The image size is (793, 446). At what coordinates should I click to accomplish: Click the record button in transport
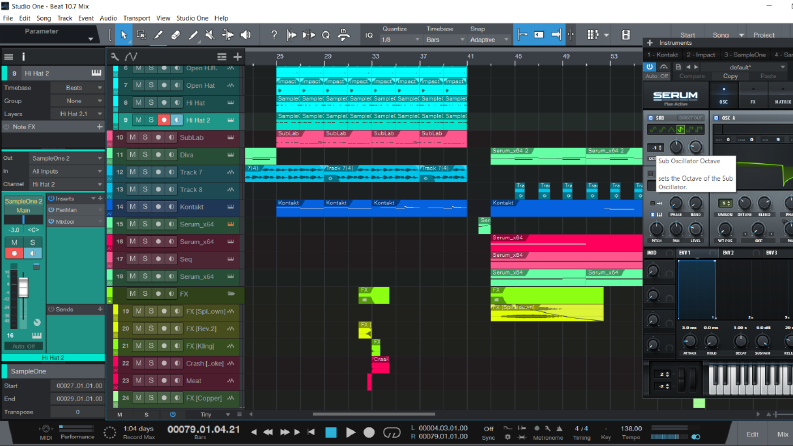[x=369, y=432]
